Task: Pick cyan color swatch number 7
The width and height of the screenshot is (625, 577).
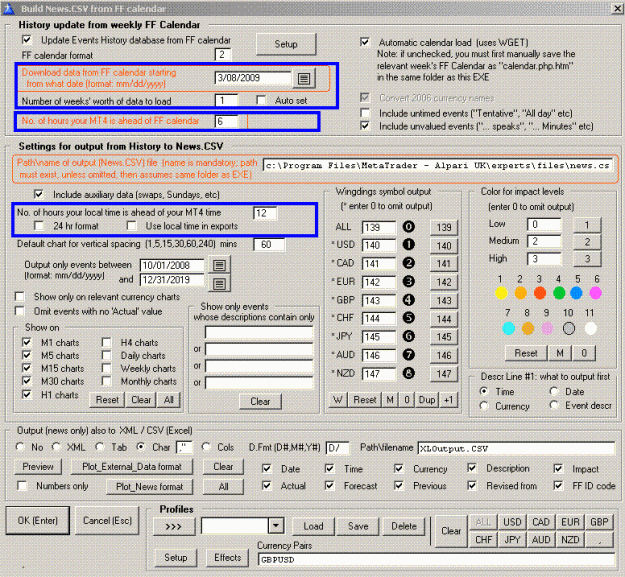Action: tap(509, 328)
